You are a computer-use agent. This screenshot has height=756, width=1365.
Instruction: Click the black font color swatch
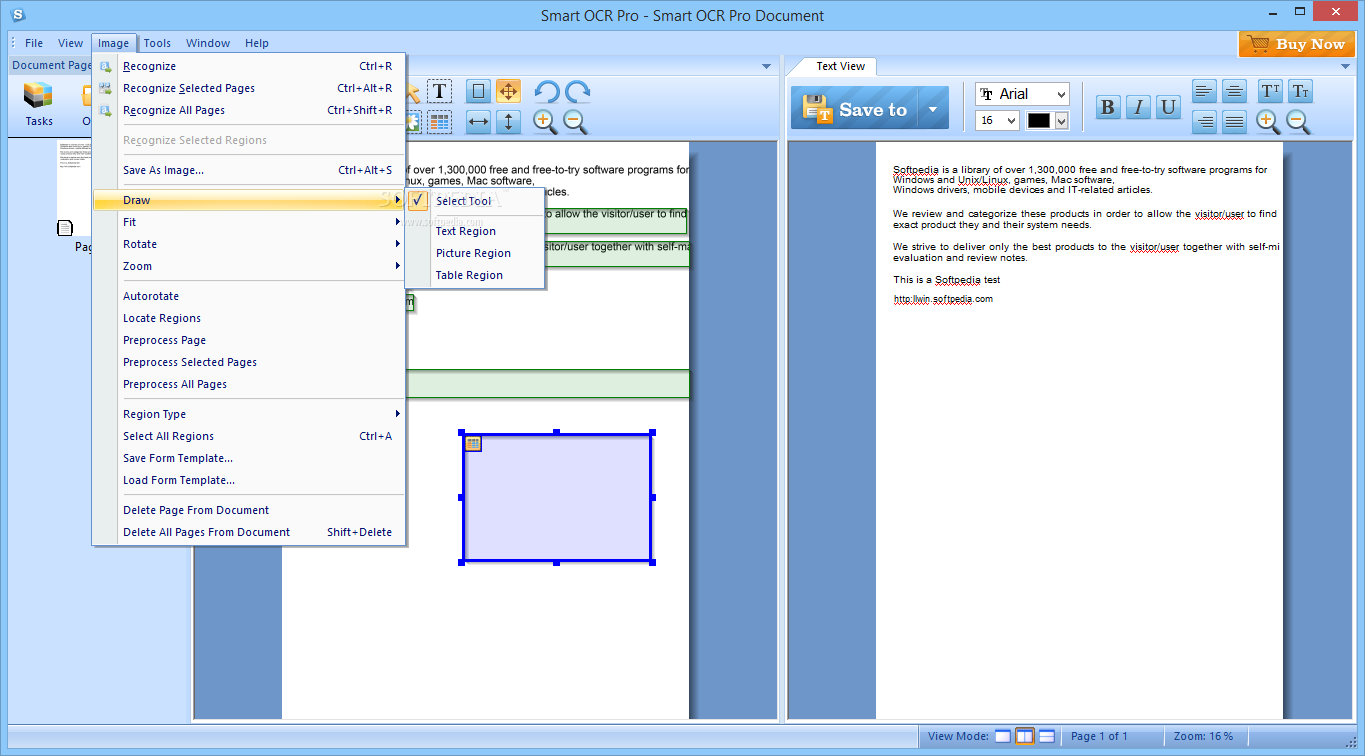coord(1039,121)
